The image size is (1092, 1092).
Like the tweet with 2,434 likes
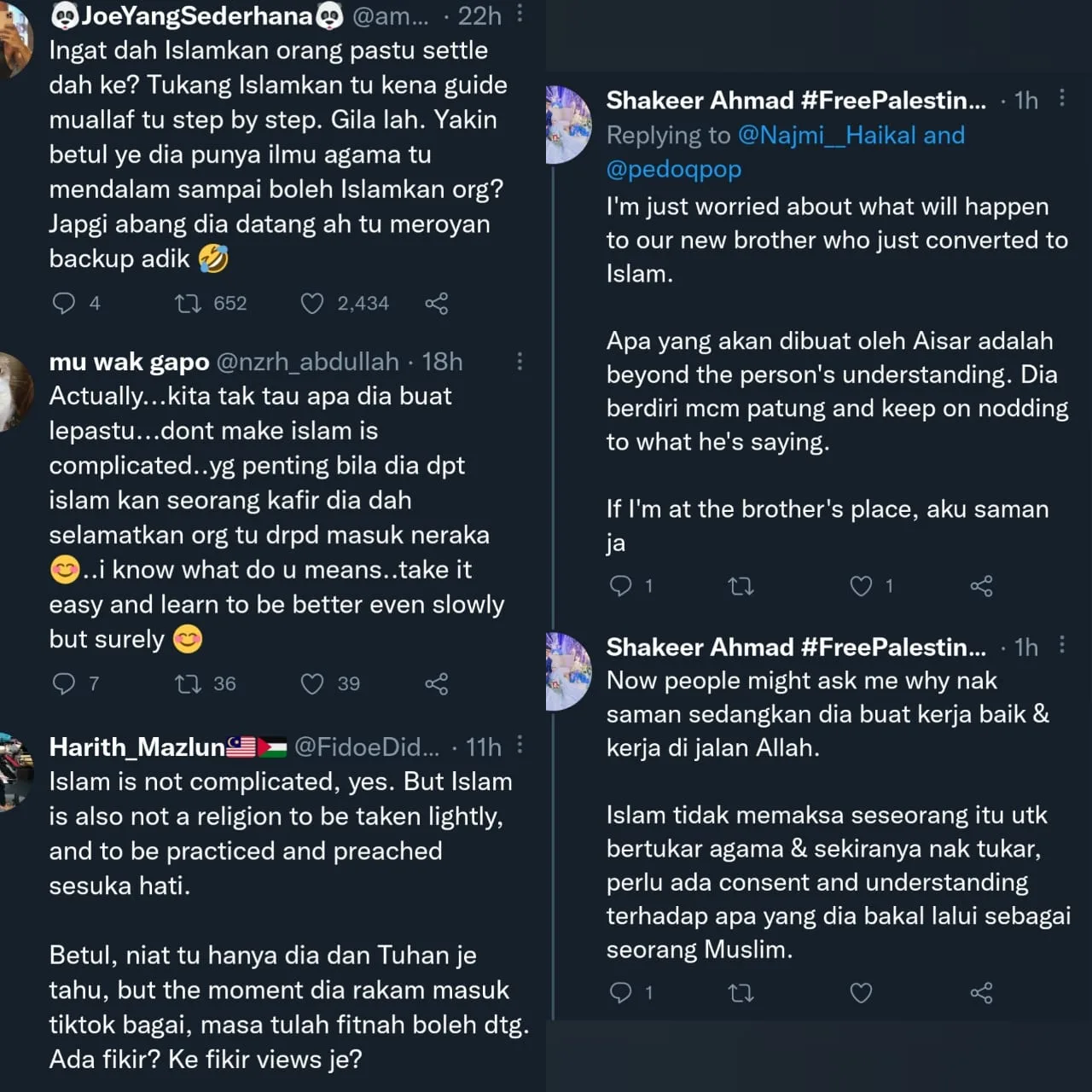tap(312, 303)
